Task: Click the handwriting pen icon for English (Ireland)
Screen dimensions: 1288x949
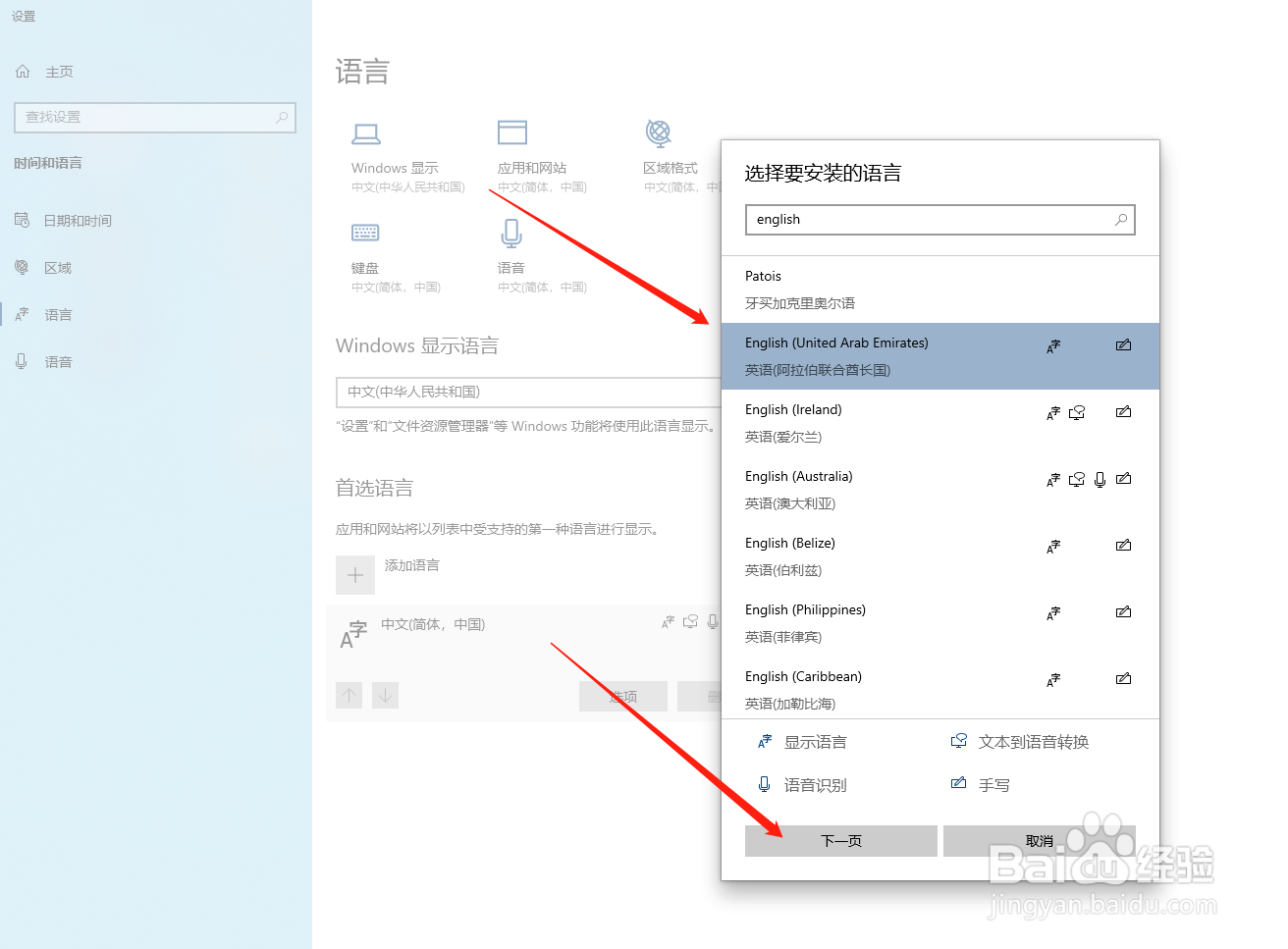Action: click(1123, 411)
